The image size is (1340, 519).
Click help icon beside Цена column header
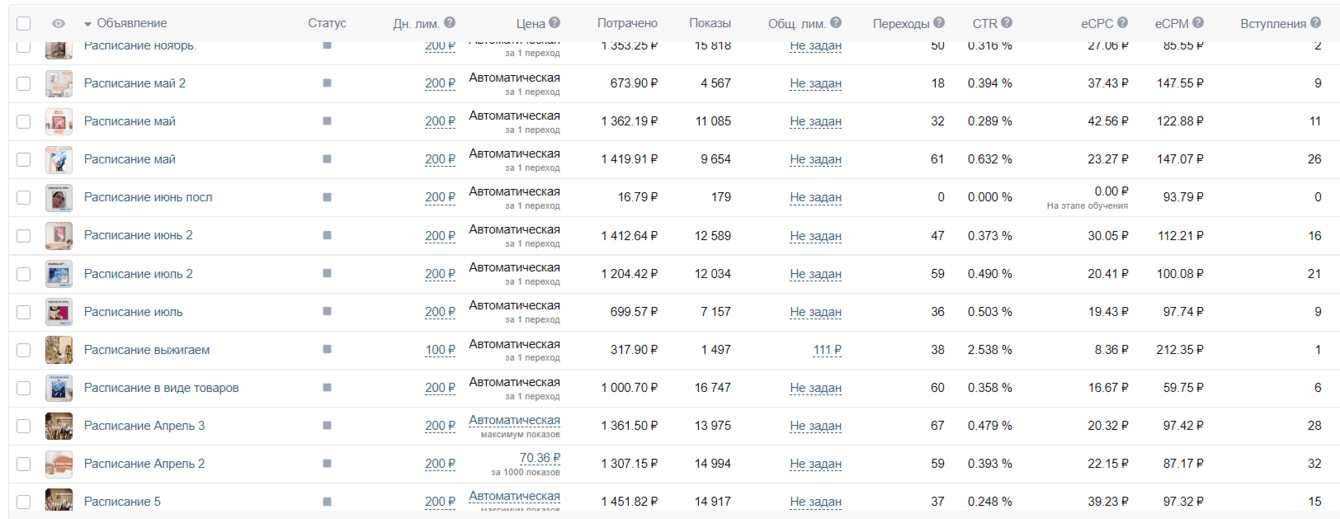[555, 23]
